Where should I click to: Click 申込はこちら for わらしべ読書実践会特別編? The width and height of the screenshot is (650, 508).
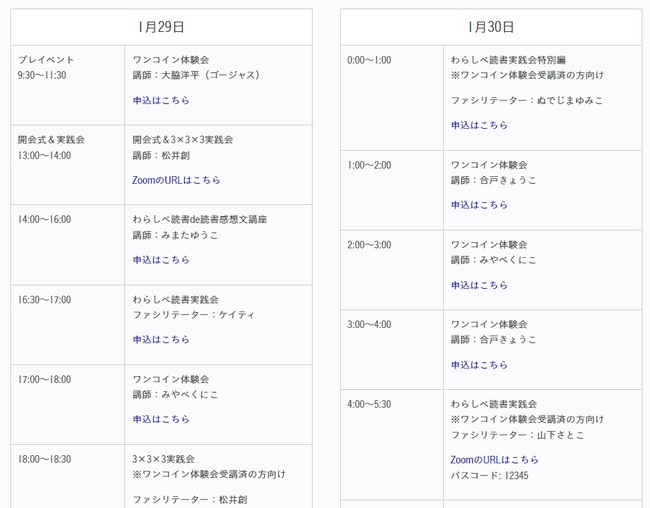click(x=479, y=125)
